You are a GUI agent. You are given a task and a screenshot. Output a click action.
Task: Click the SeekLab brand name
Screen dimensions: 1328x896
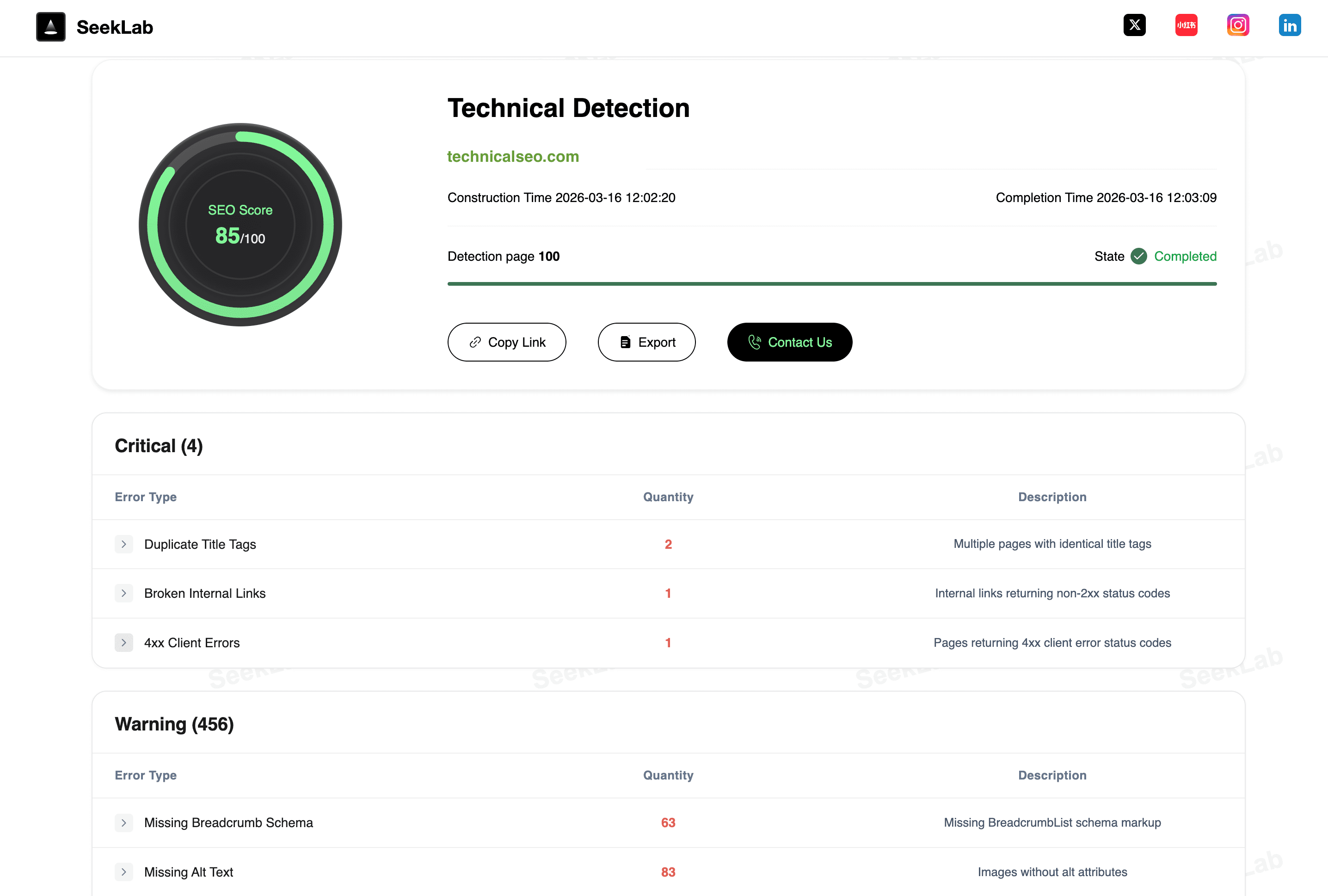[x=115, y=27]
